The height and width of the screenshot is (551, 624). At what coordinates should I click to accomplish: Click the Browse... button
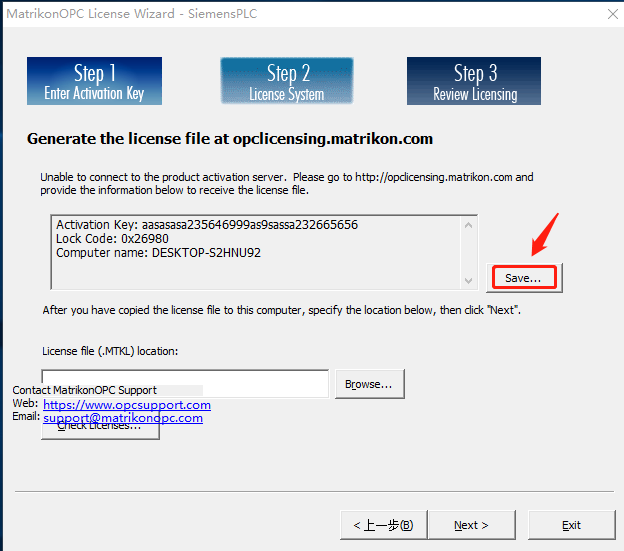[x=370, y=384]
